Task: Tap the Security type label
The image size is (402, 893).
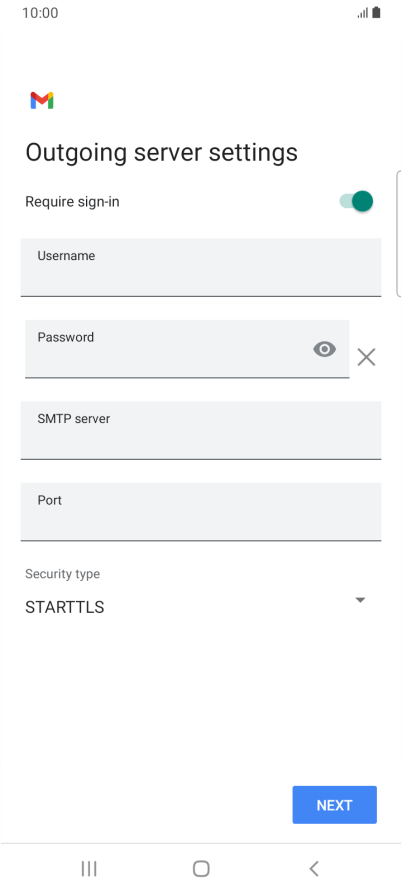Action: click(63, 574)
